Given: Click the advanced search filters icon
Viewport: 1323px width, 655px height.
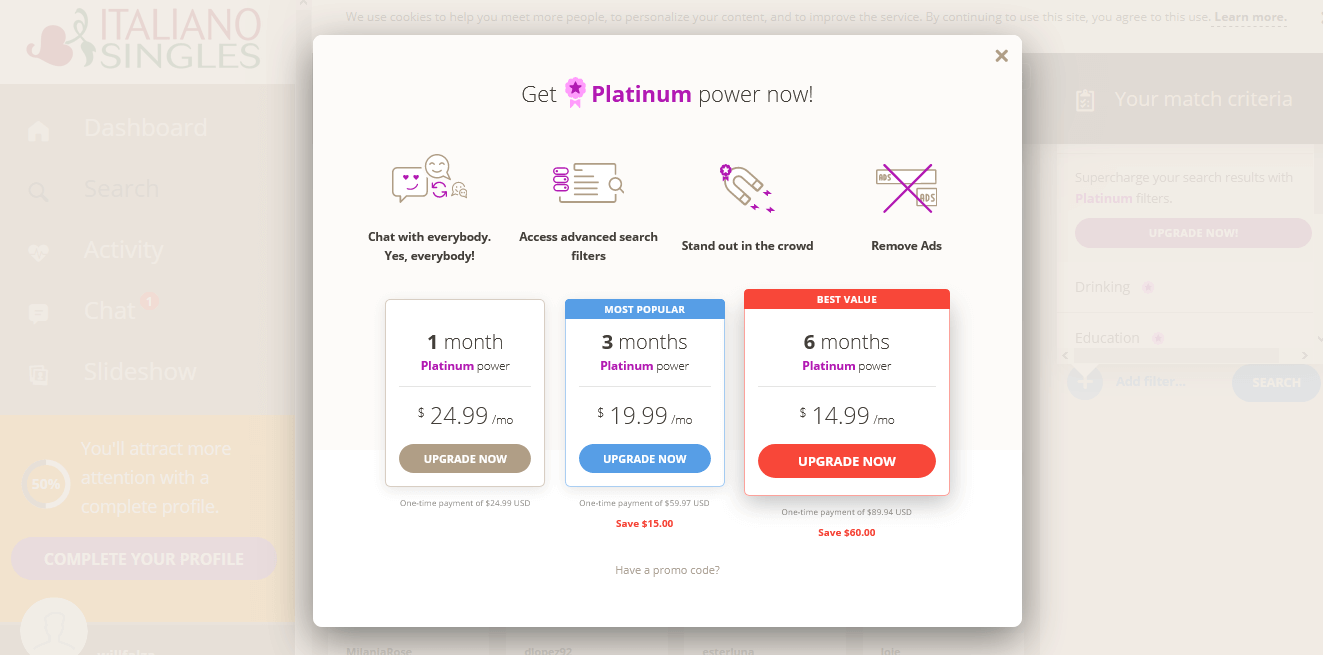Looking at the screenshot, I should pos(588,183).
